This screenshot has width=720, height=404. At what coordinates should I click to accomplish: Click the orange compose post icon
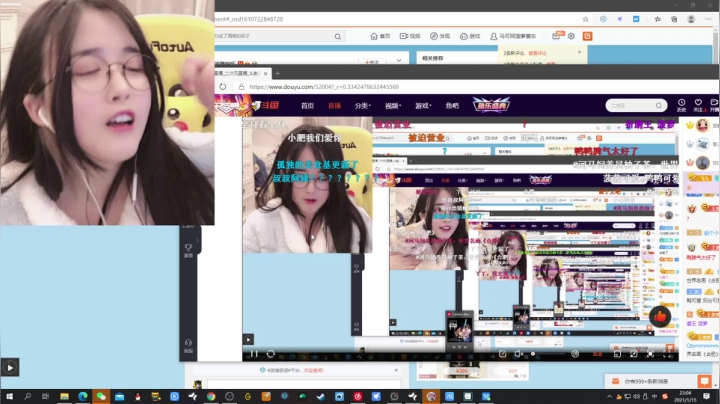(587, 36)
